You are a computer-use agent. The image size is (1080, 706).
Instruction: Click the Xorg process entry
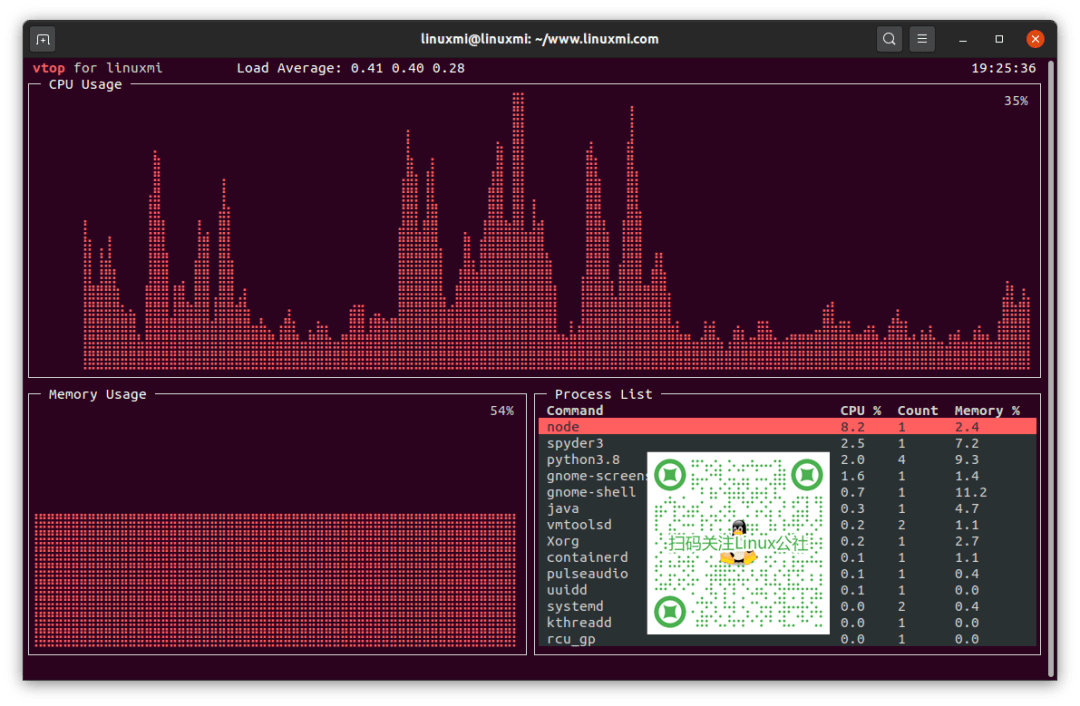click(563, 541)
